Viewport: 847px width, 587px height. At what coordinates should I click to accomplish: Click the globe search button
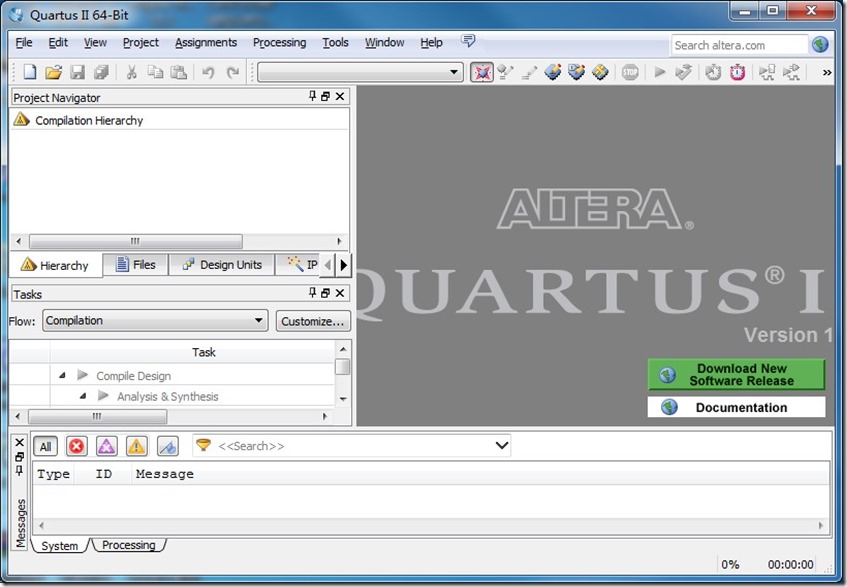(820, 44)
